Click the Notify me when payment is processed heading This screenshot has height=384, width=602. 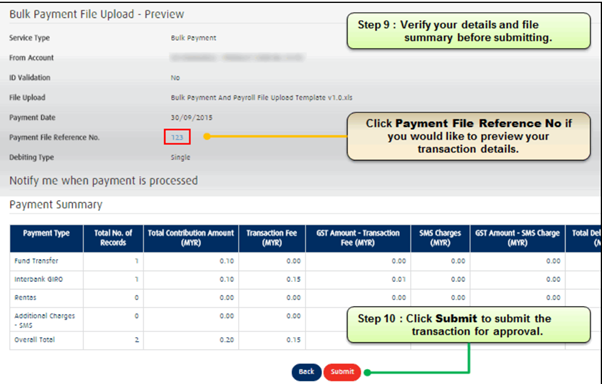103,180
